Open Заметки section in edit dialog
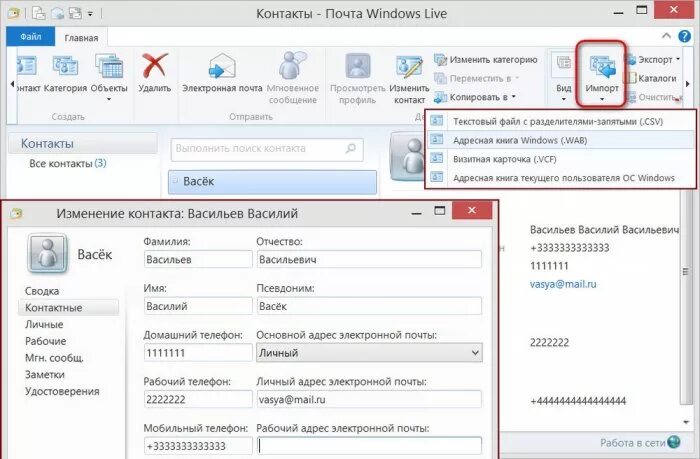The height and width of the screenshot is (459, 700). pos(45,375)
